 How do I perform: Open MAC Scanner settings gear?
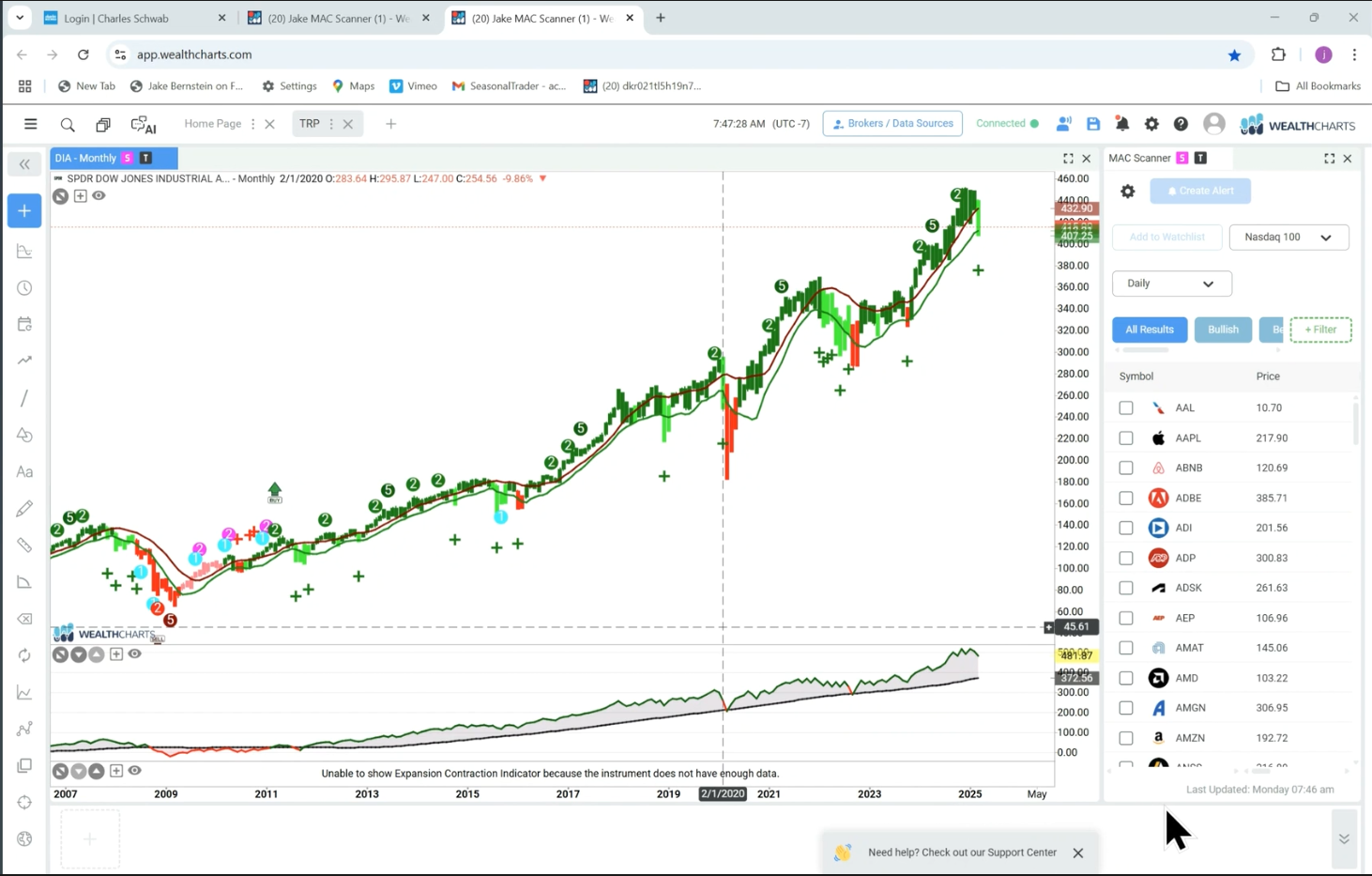point(1128,191)
